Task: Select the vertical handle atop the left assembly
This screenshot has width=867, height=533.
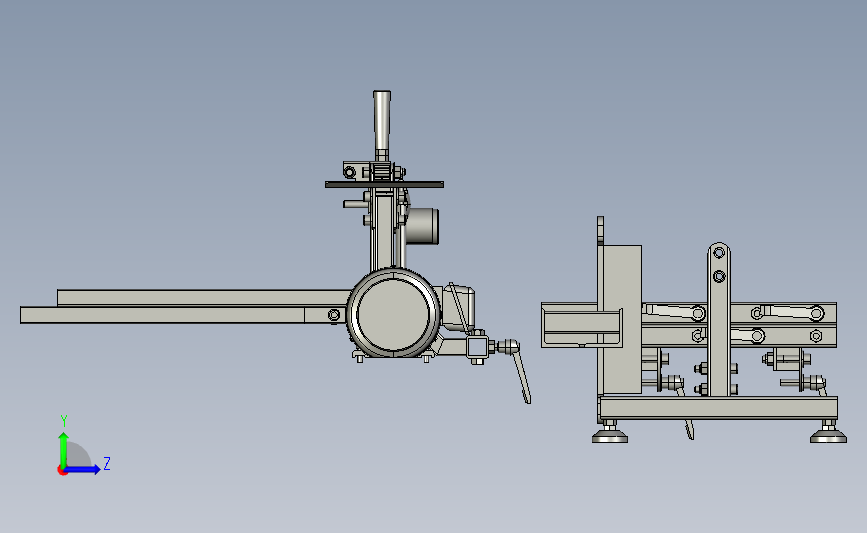Action: 382,122
